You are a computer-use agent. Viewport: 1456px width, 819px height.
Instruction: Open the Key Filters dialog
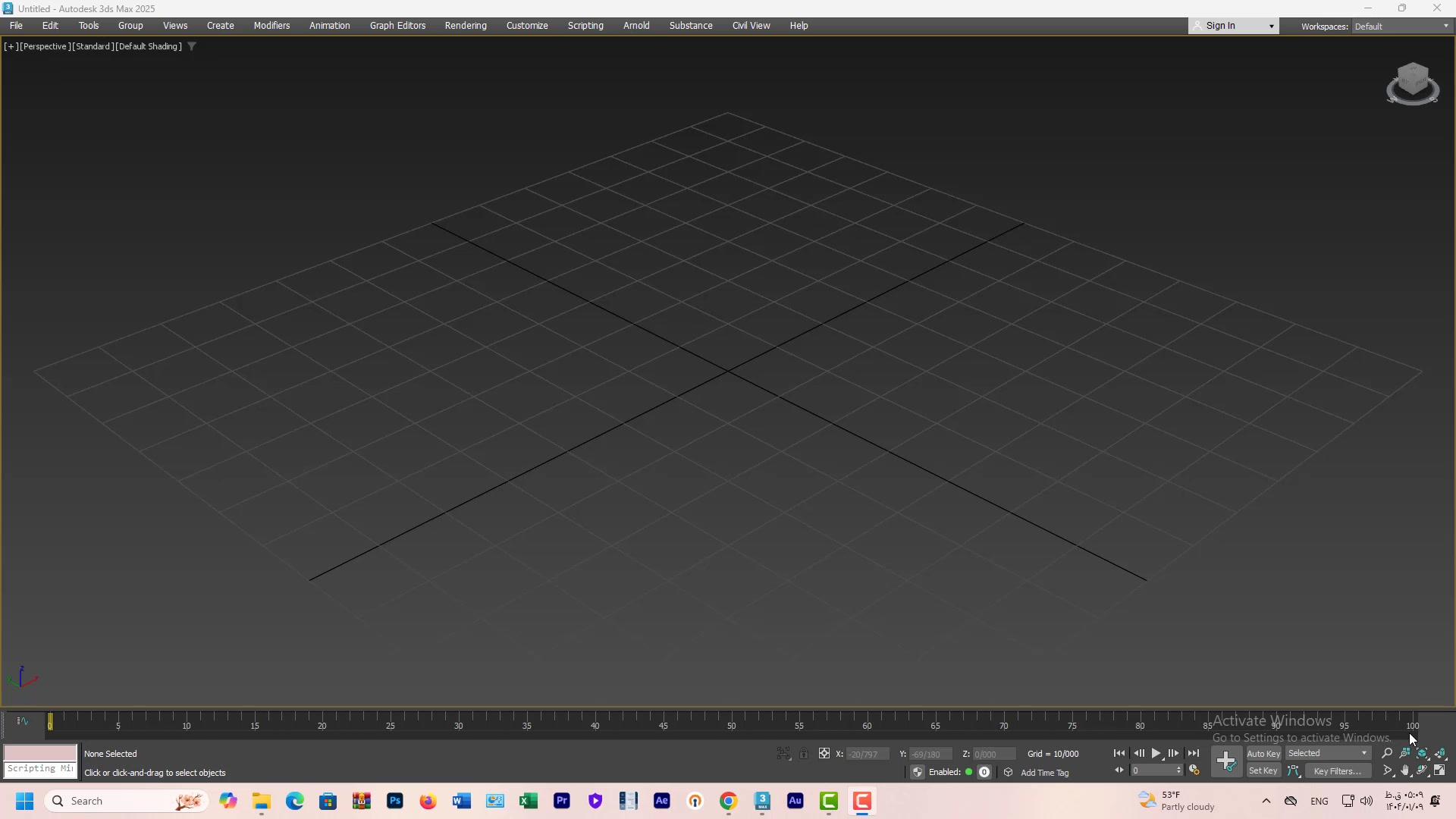[x=1337, y=771]
